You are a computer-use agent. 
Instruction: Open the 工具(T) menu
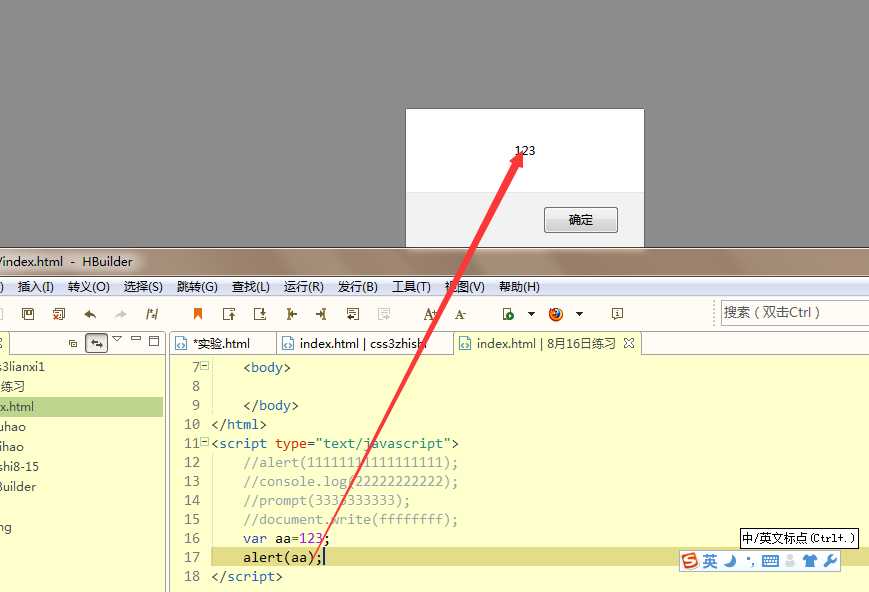pyautogui.click(x=411, y=287)
